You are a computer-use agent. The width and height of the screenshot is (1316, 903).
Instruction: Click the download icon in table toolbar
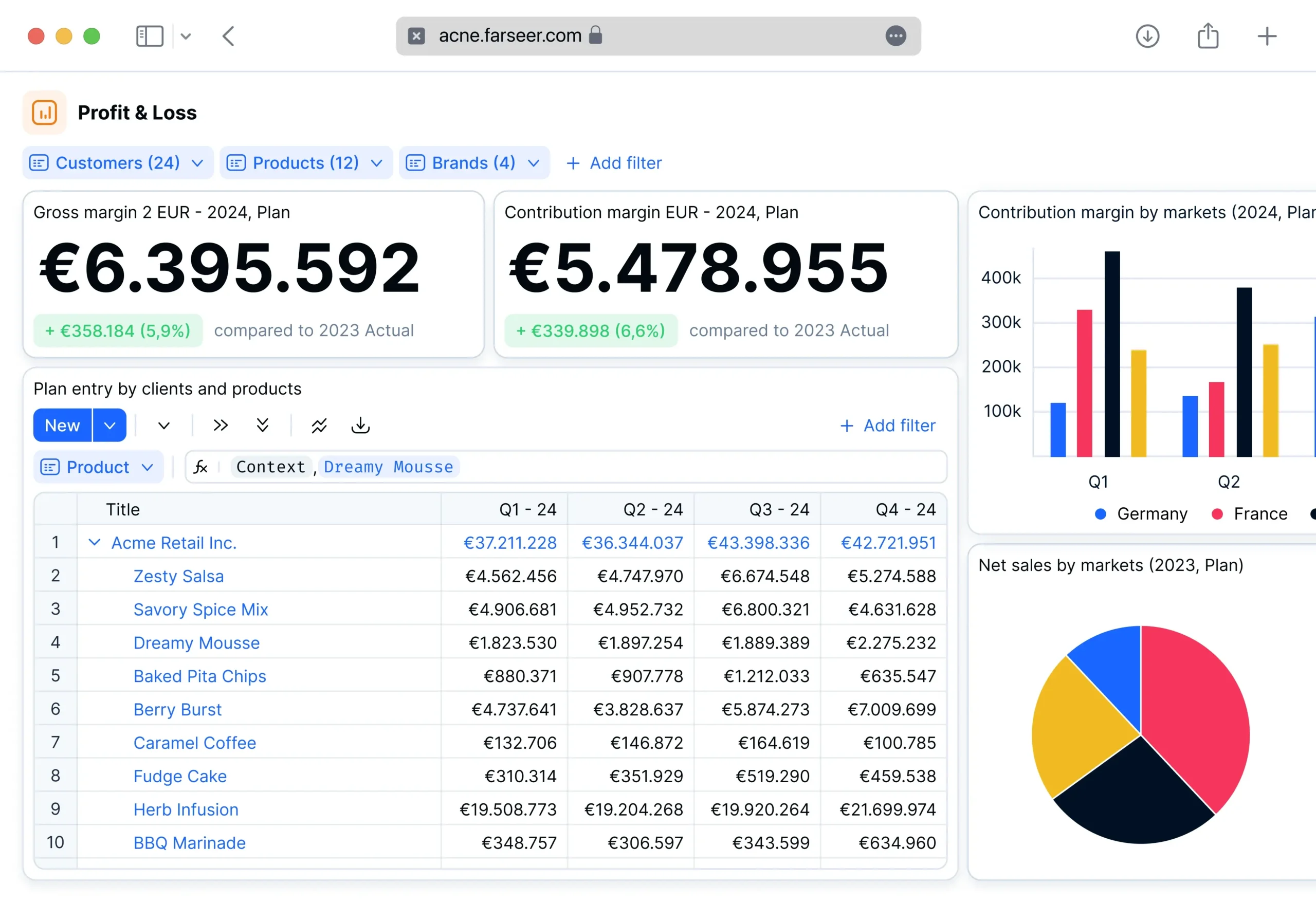pyautogui.click(x=360, y=425)
